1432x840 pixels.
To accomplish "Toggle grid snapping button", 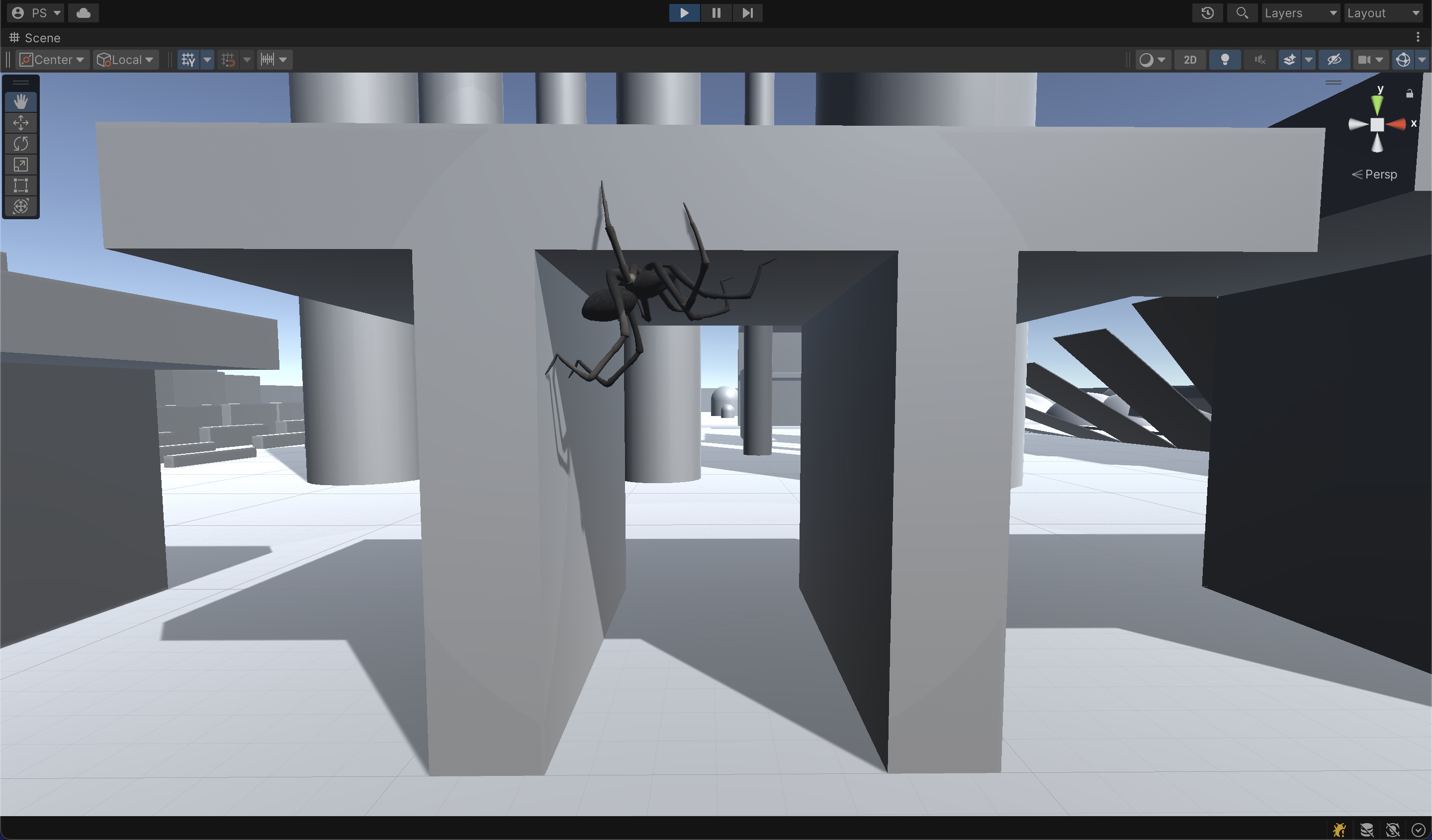I will 228,60.
